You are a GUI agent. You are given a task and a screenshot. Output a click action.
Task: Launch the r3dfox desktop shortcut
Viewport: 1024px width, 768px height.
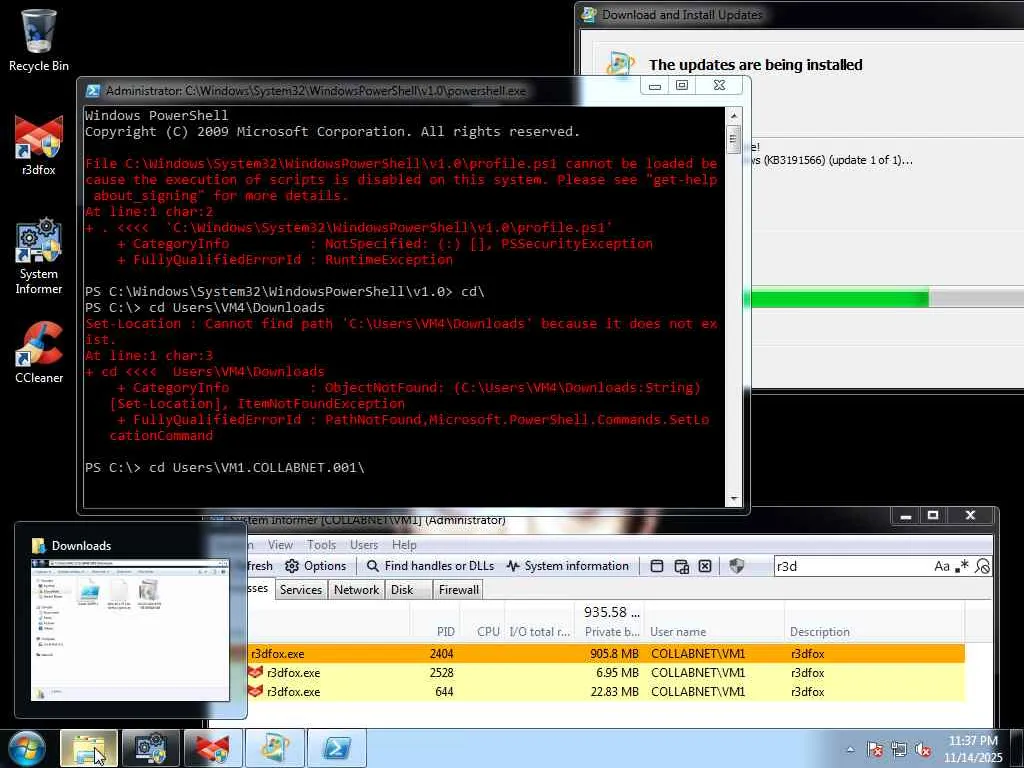(39, 145)
